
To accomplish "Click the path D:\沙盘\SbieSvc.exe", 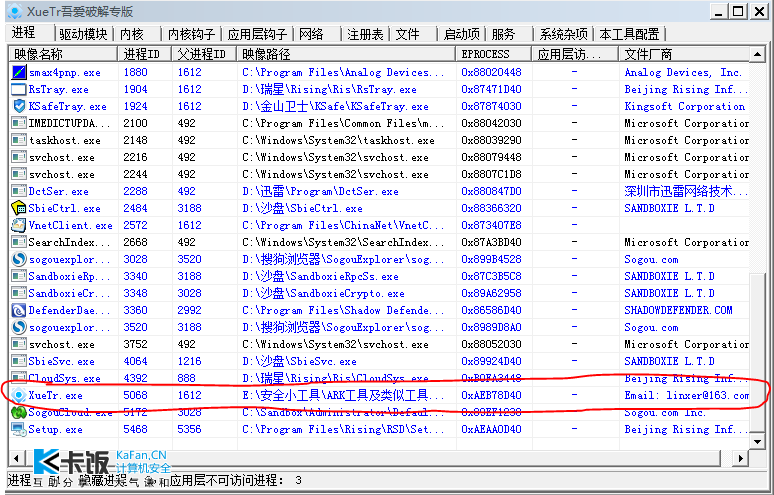I will pos(299,361).
